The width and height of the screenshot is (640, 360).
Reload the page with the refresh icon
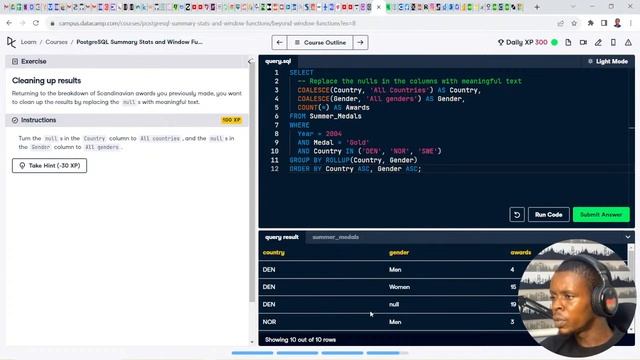pyautogui.click(x=36, y=23)
